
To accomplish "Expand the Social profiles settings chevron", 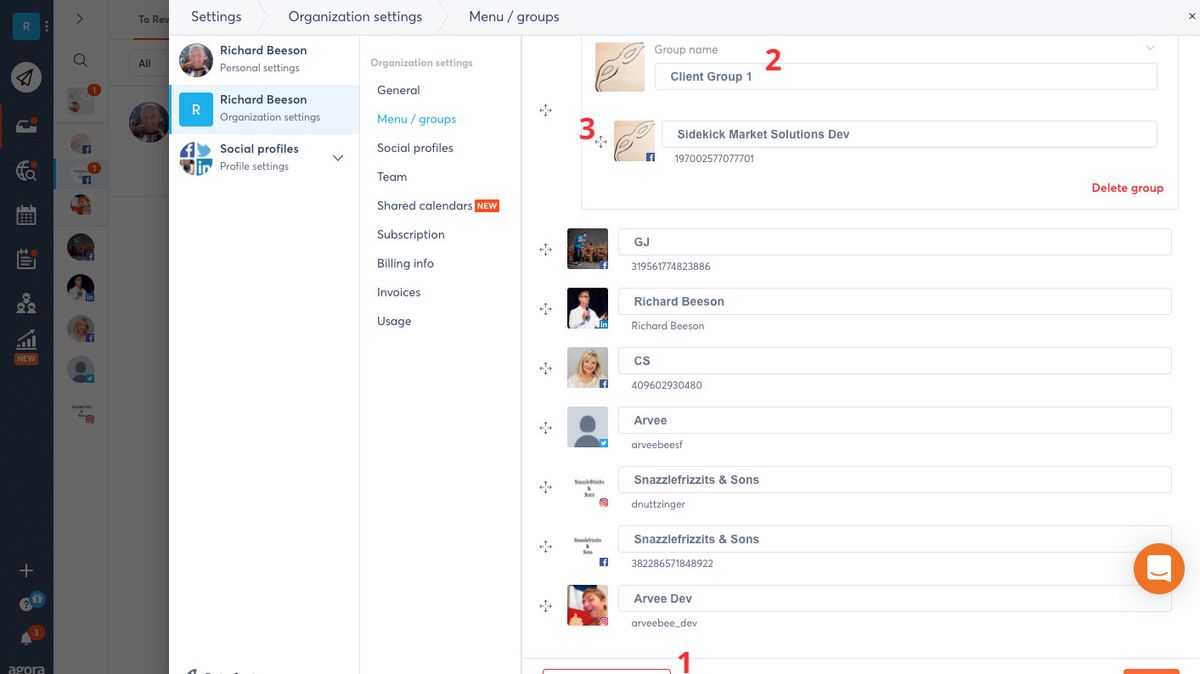I will pyautogui.click(x=338, y=158).
